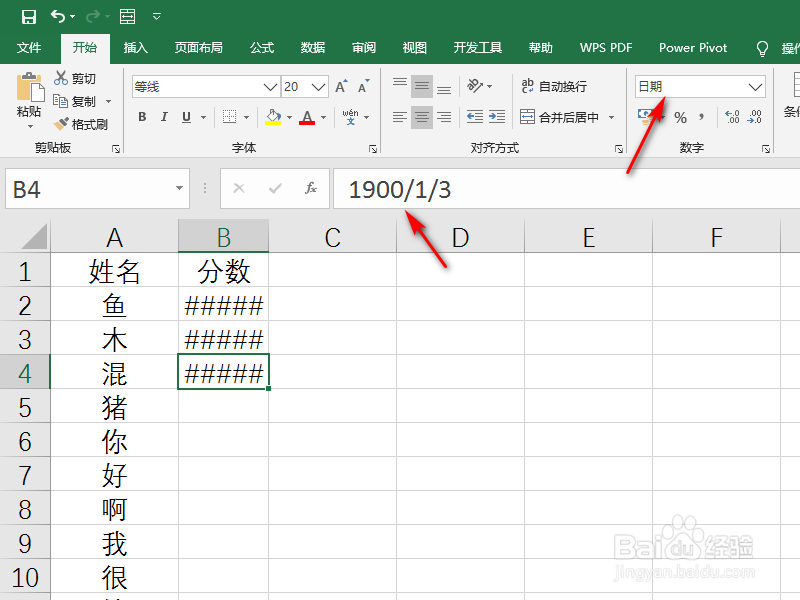Open the 公式 ribbon tab
This screenshot has width=800, height=600.
click(x=262, y=48)
